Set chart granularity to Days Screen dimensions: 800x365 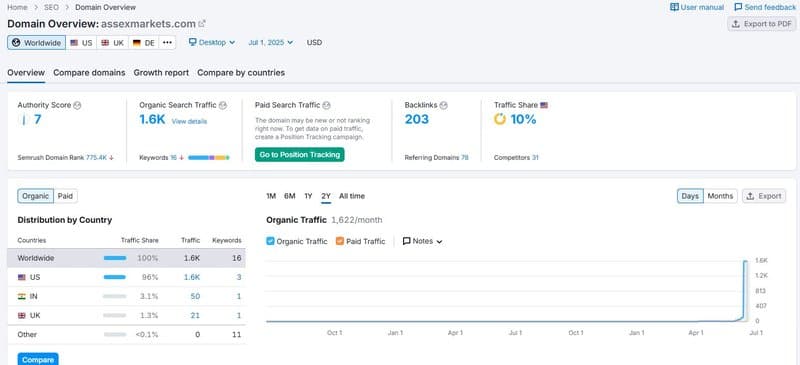[x=690, y=196]
